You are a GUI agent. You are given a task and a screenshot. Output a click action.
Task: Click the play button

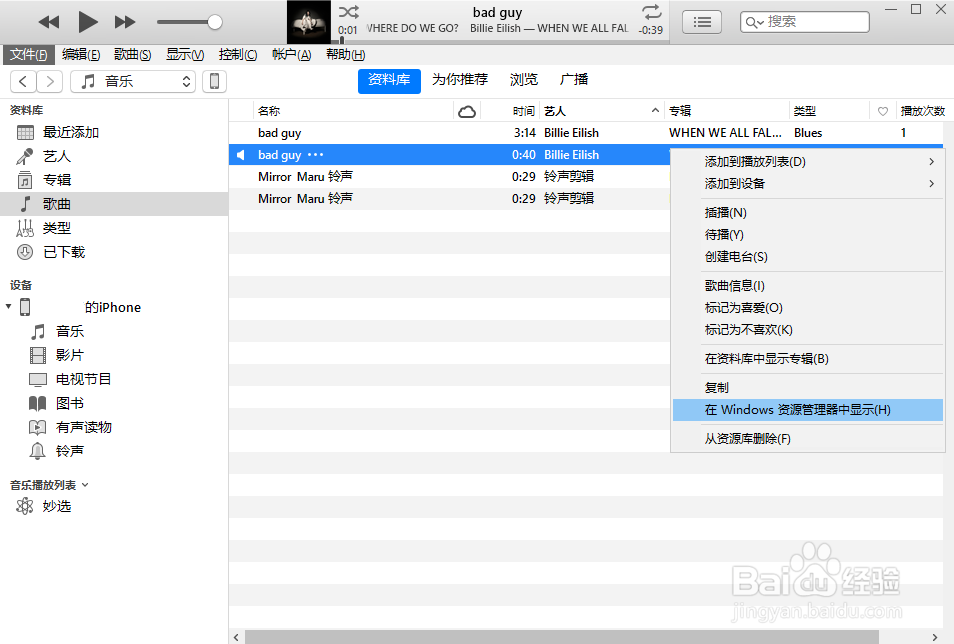click(88, 23)
